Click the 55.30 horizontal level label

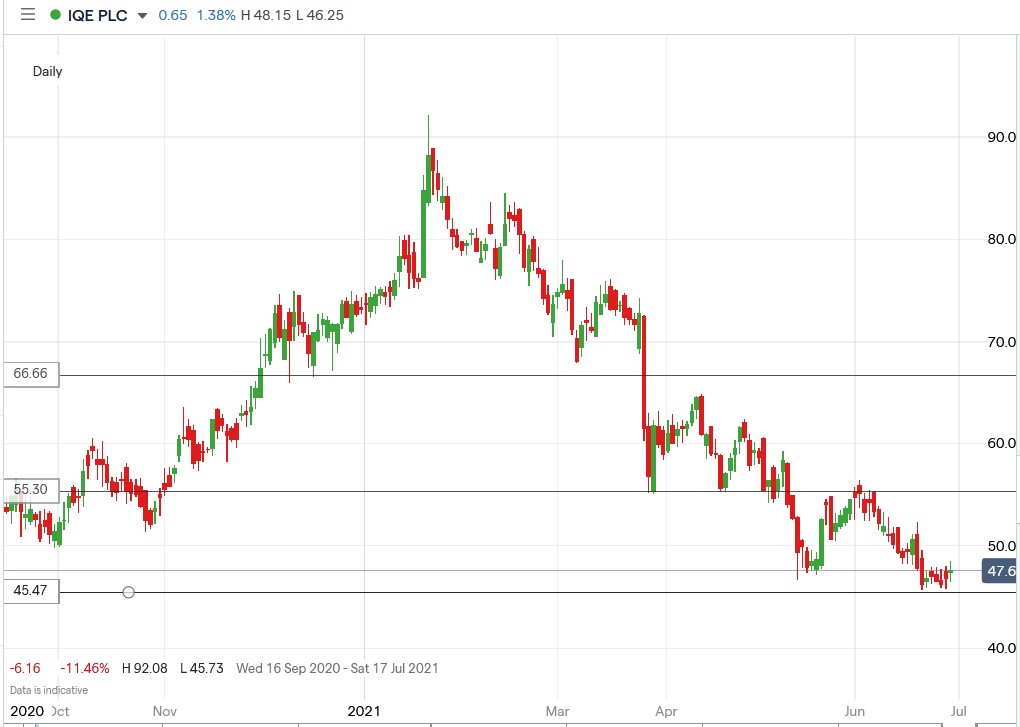pos(31,489)
